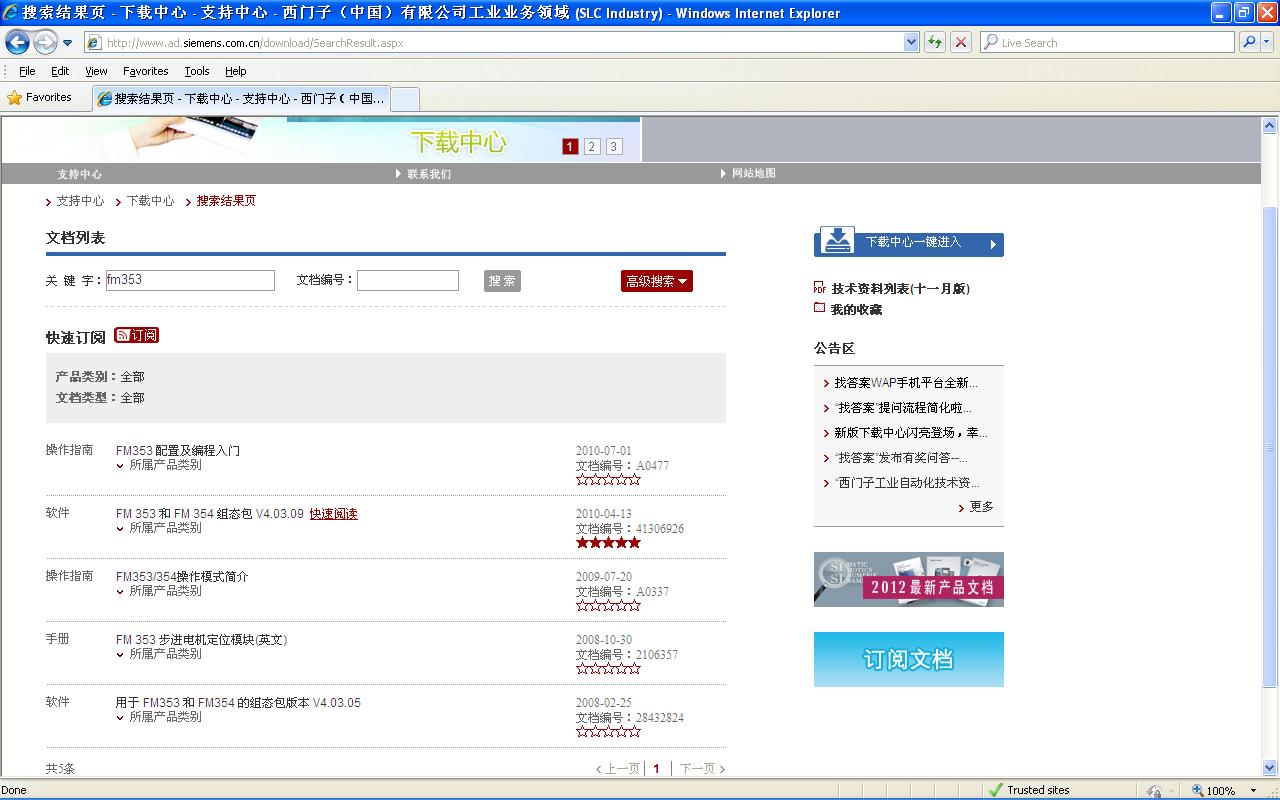Stop loading with the red X icon

tap(961, 42)
